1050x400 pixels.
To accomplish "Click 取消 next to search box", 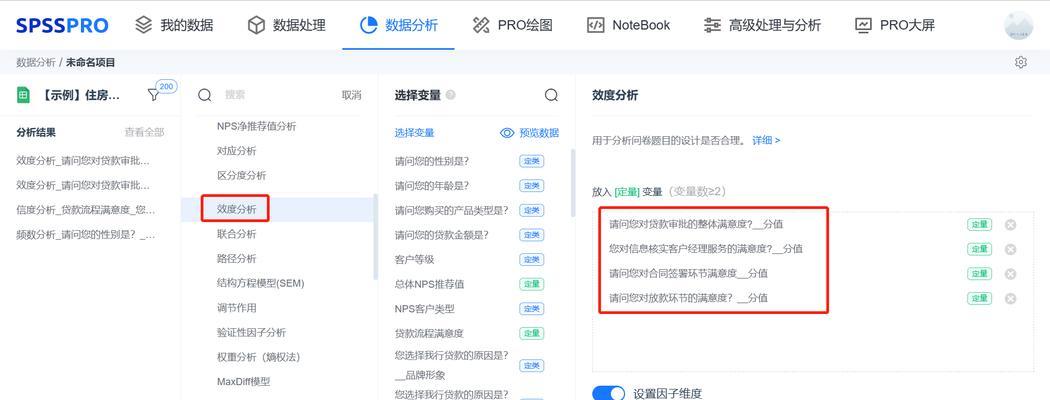I will pos(352,95).
